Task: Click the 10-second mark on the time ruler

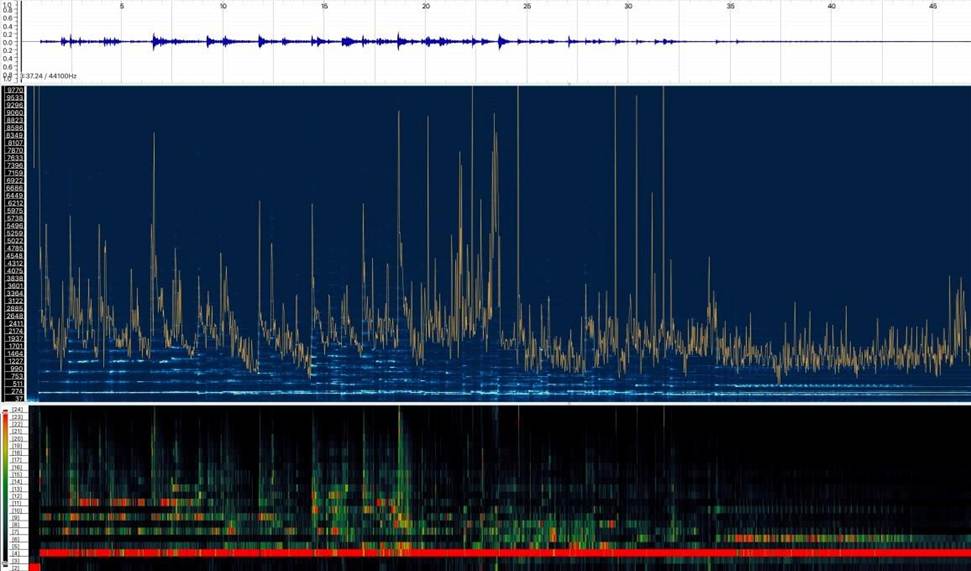Action: pyautogui.click(x=223, y=6)
